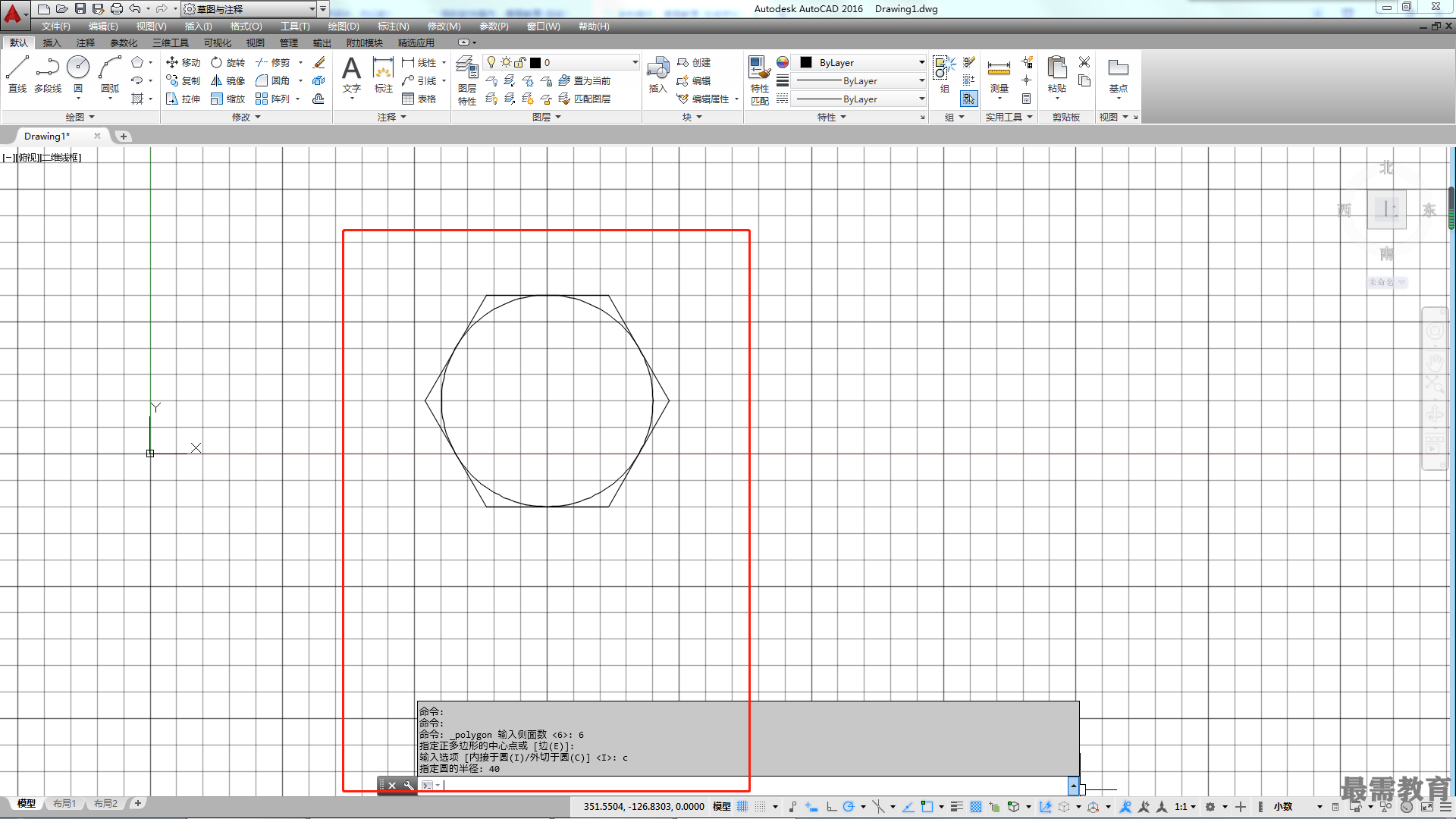Click the 旋转 (Rotate) tool
This screenshot has height=819, width=1456.
pos(227,62)
